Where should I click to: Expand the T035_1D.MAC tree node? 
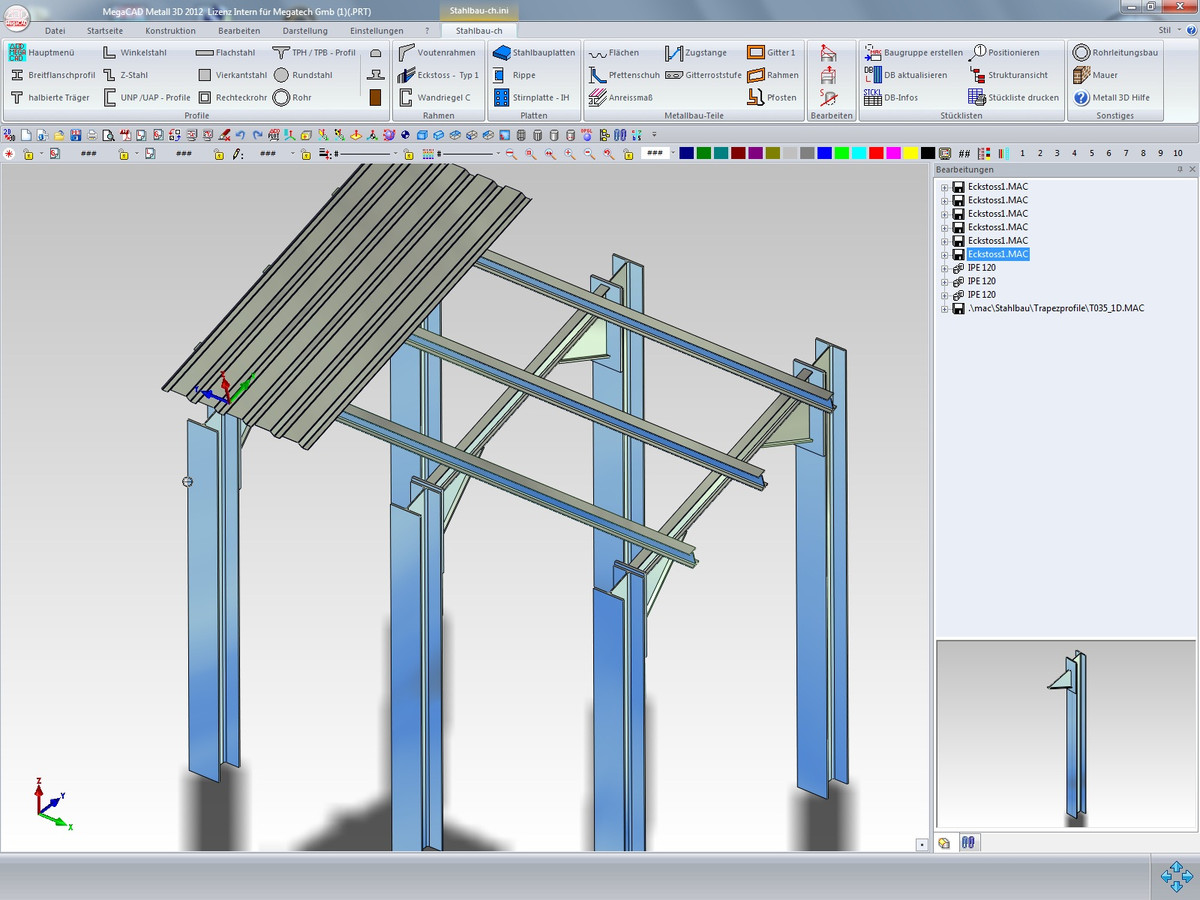(x=944, y=308)
